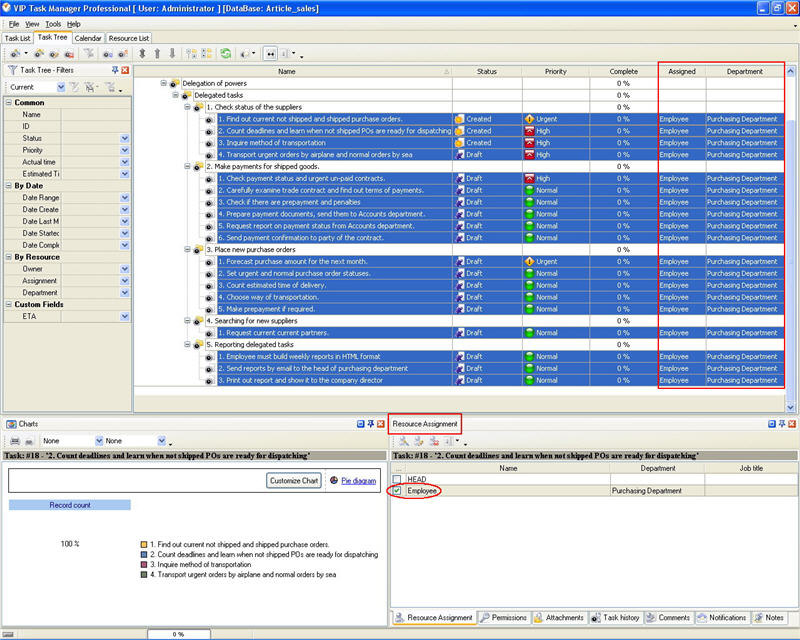
Task: Click the Customize Chart button
Action: (294, 480)
